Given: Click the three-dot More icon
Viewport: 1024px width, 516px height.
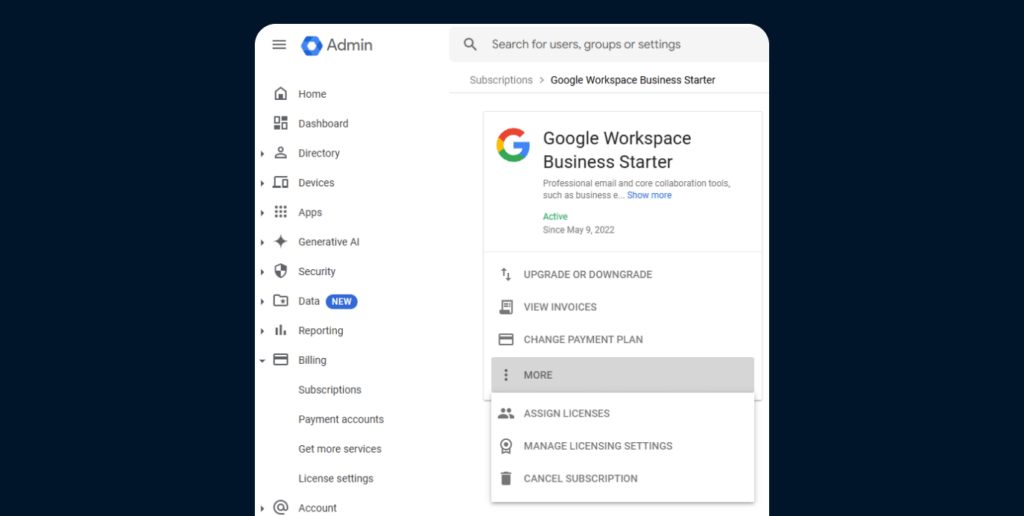Looking at the screenshot, I should point(505,375).
